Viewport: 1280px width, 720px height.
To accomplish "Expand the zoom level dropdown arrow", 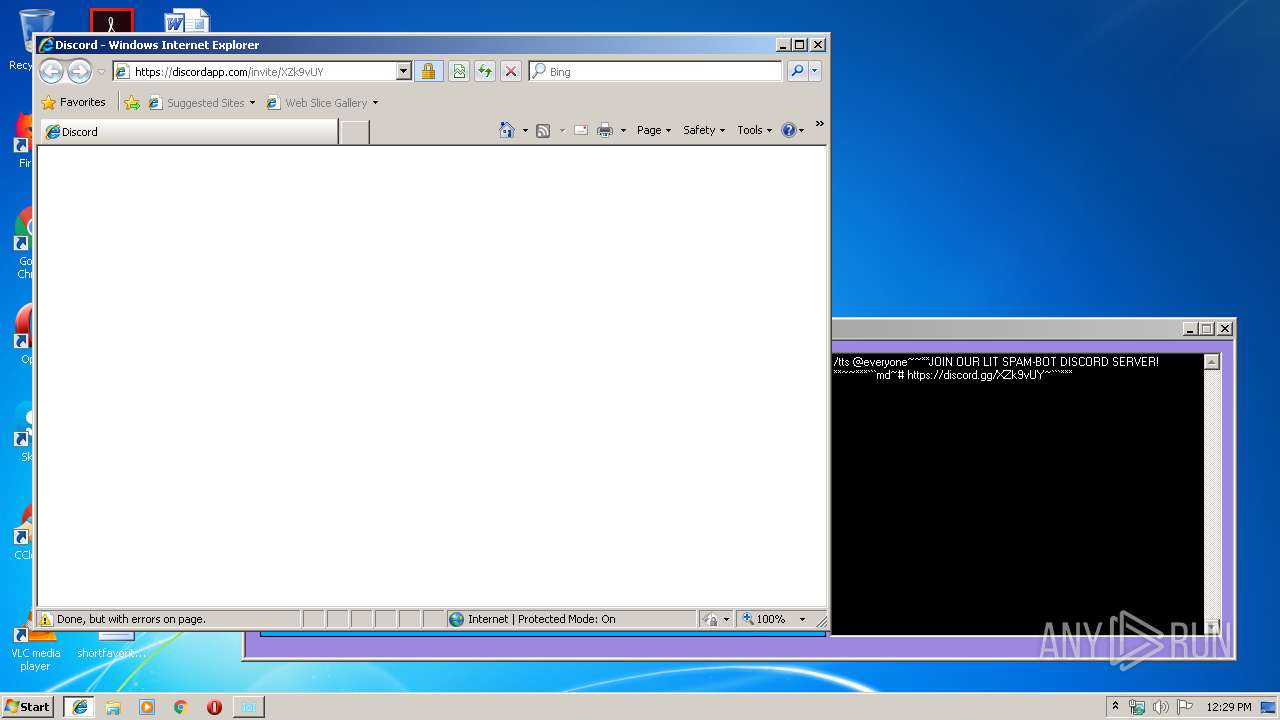I will [801, 619].
